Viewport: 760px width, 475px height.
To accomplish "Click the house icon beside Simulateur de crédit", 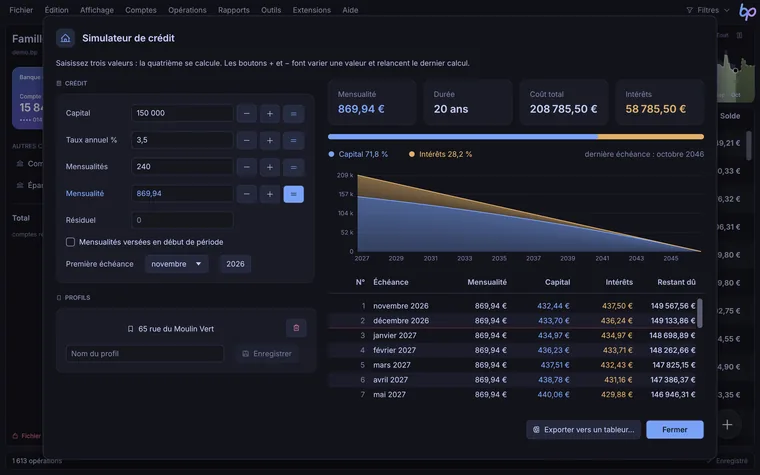I will [65, 38].
